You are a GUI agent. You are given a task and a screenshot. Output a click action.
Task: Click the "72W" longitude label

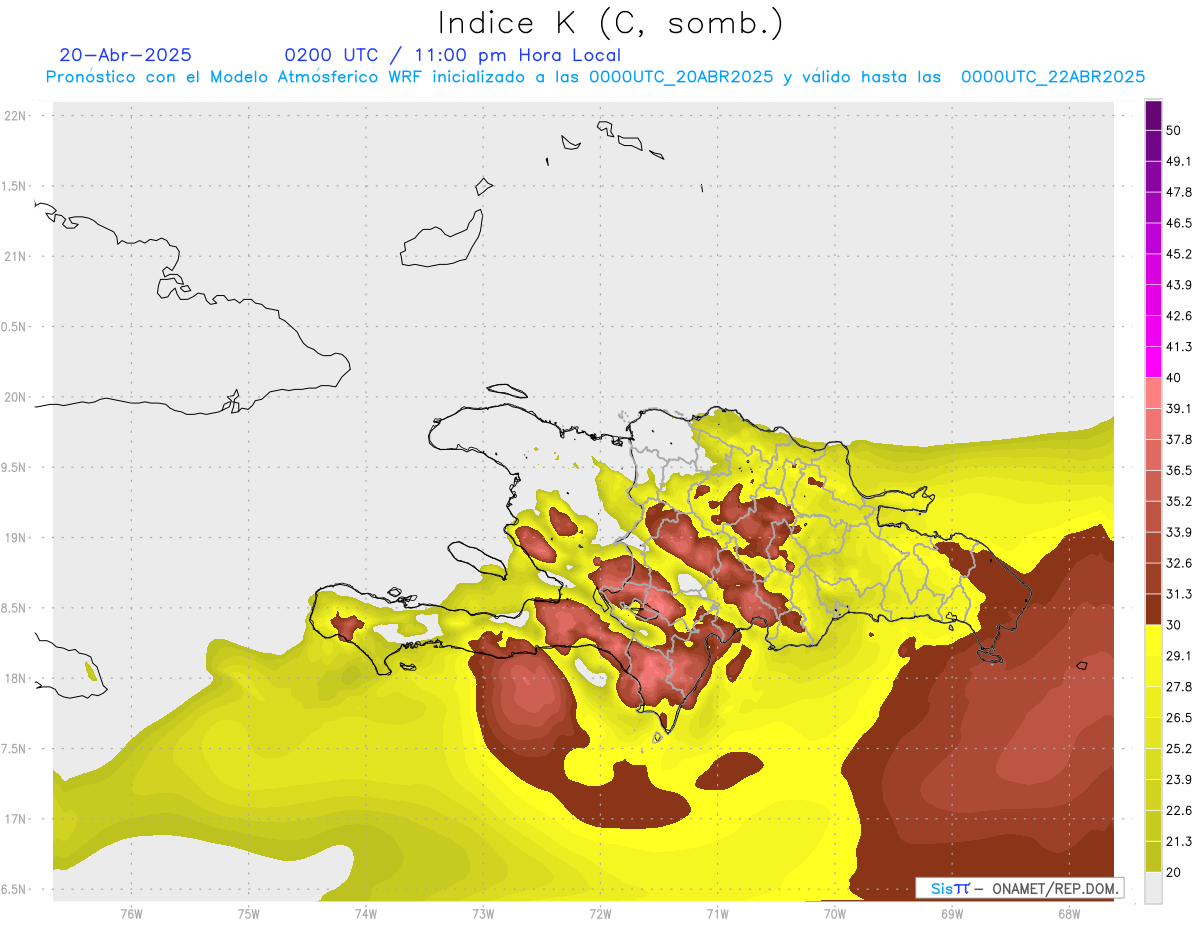click(600, 913)
